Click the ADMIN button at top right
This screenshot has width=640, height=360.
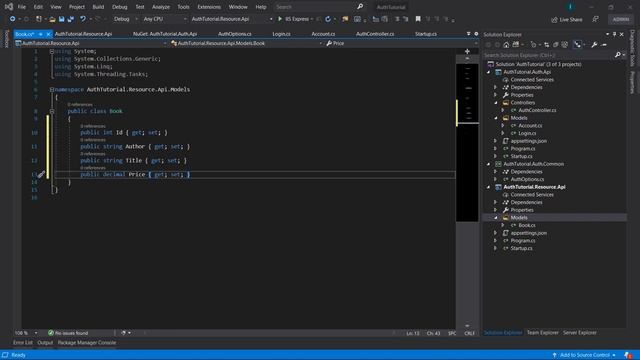click(620, 19)
